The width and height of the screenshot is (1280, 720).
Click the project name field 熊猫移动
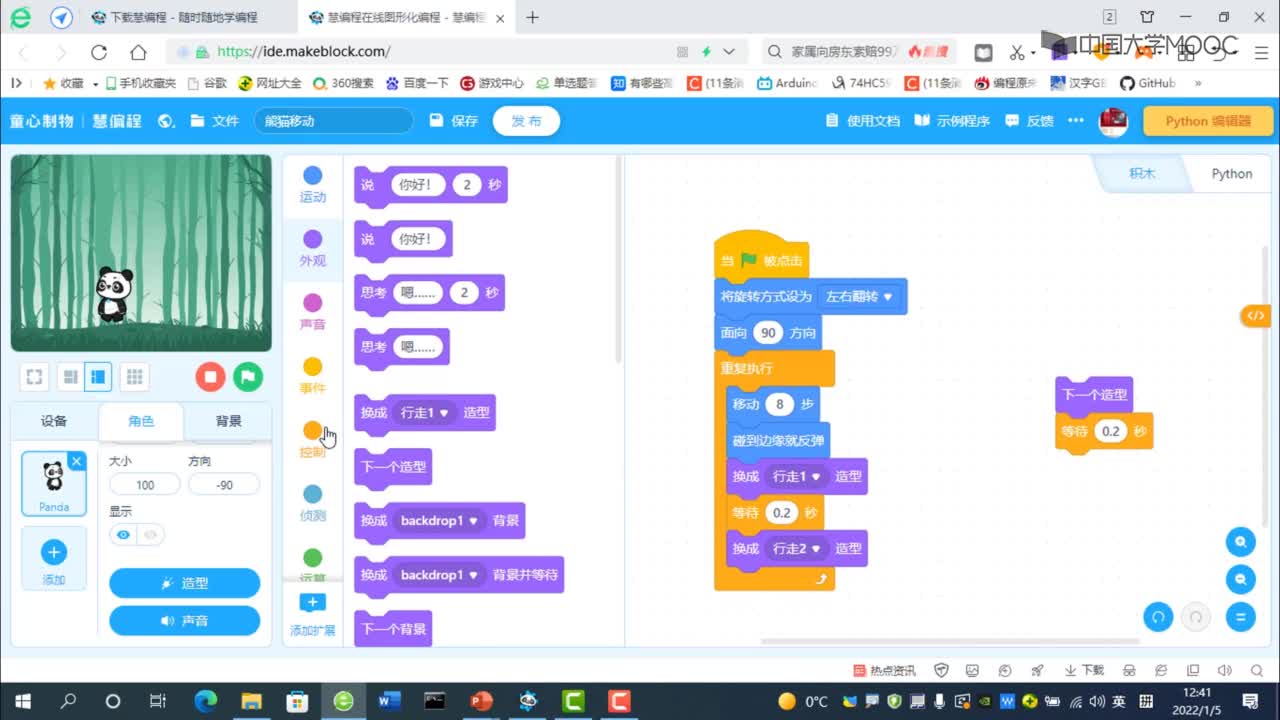[334, 121]
